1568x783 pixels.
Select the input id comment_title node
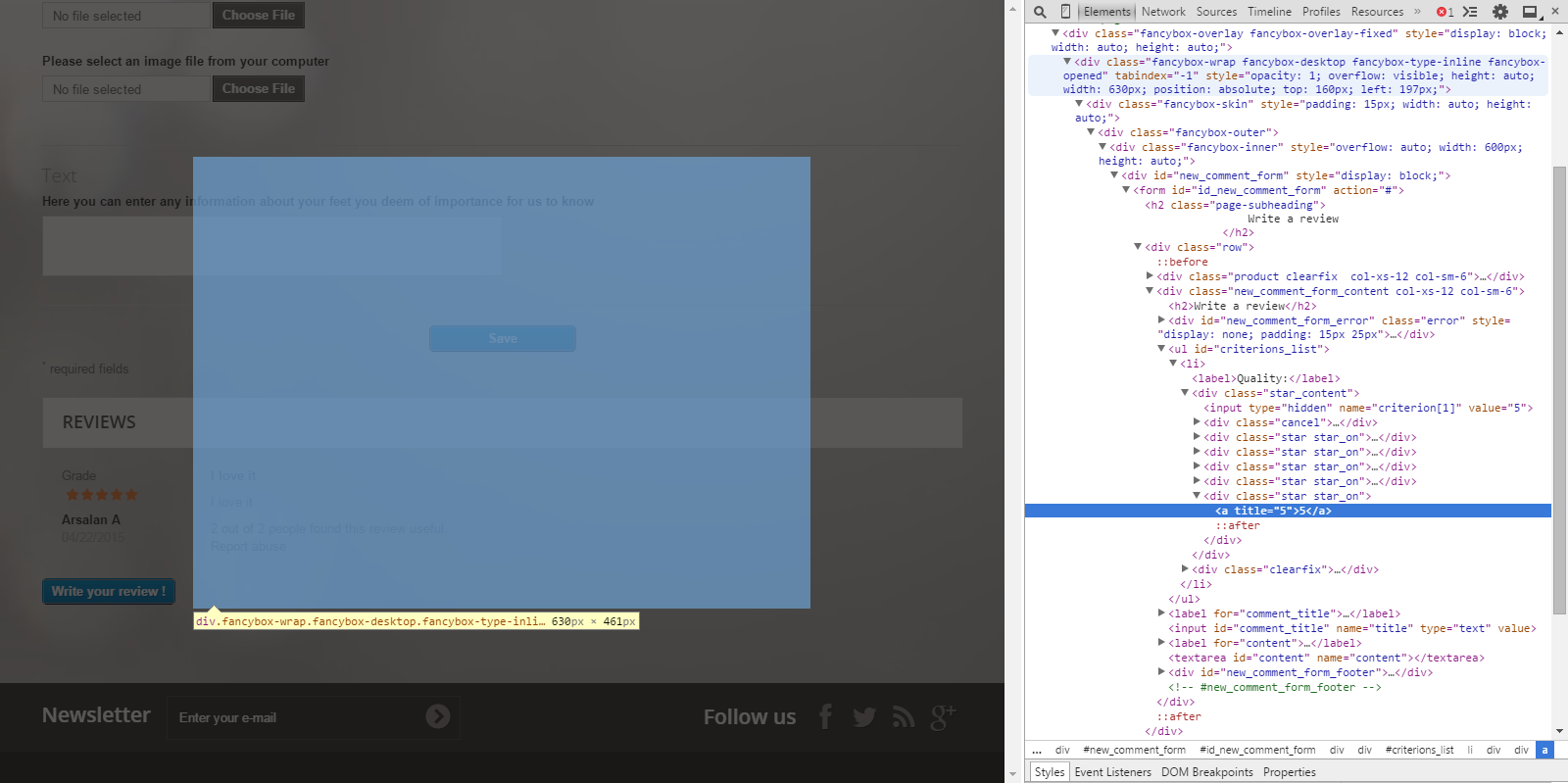[x=1351, y=628]
